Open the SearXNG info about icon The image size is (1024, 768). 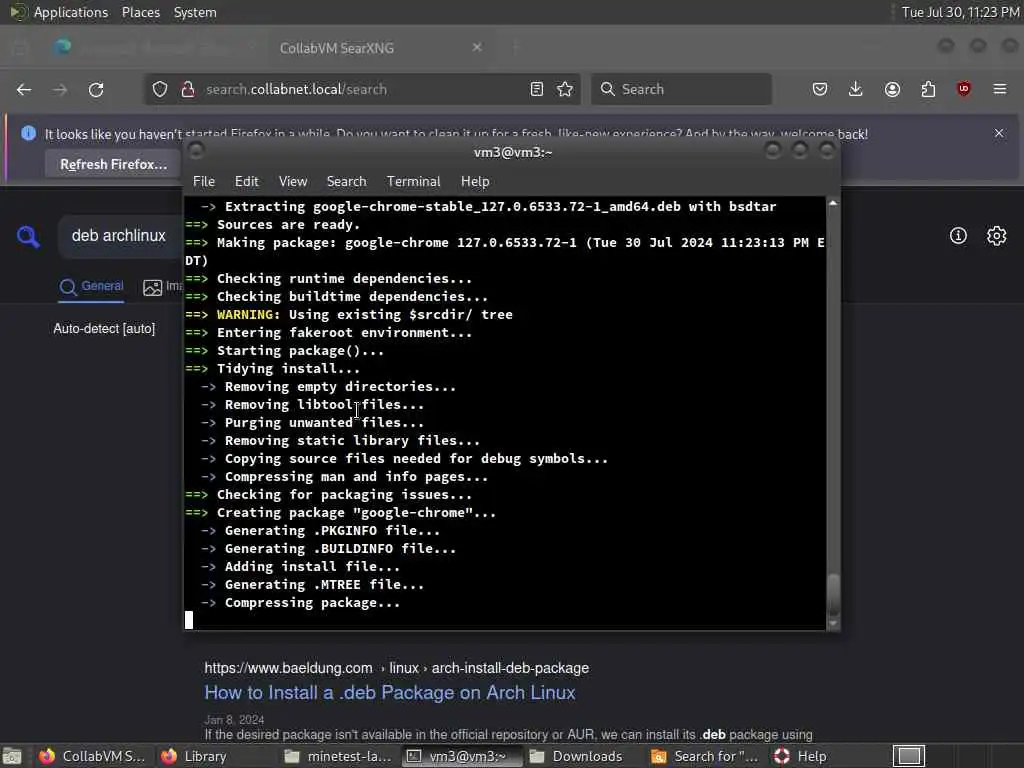click(x=958, y=236)
